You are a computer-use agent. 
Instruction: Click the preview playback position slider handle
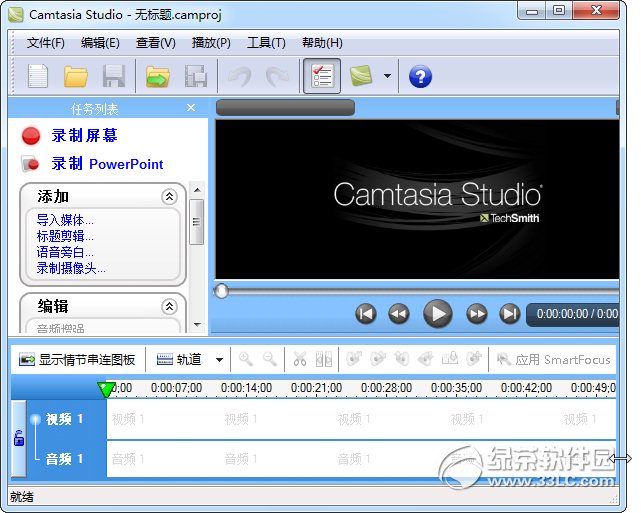coord(222,291)
